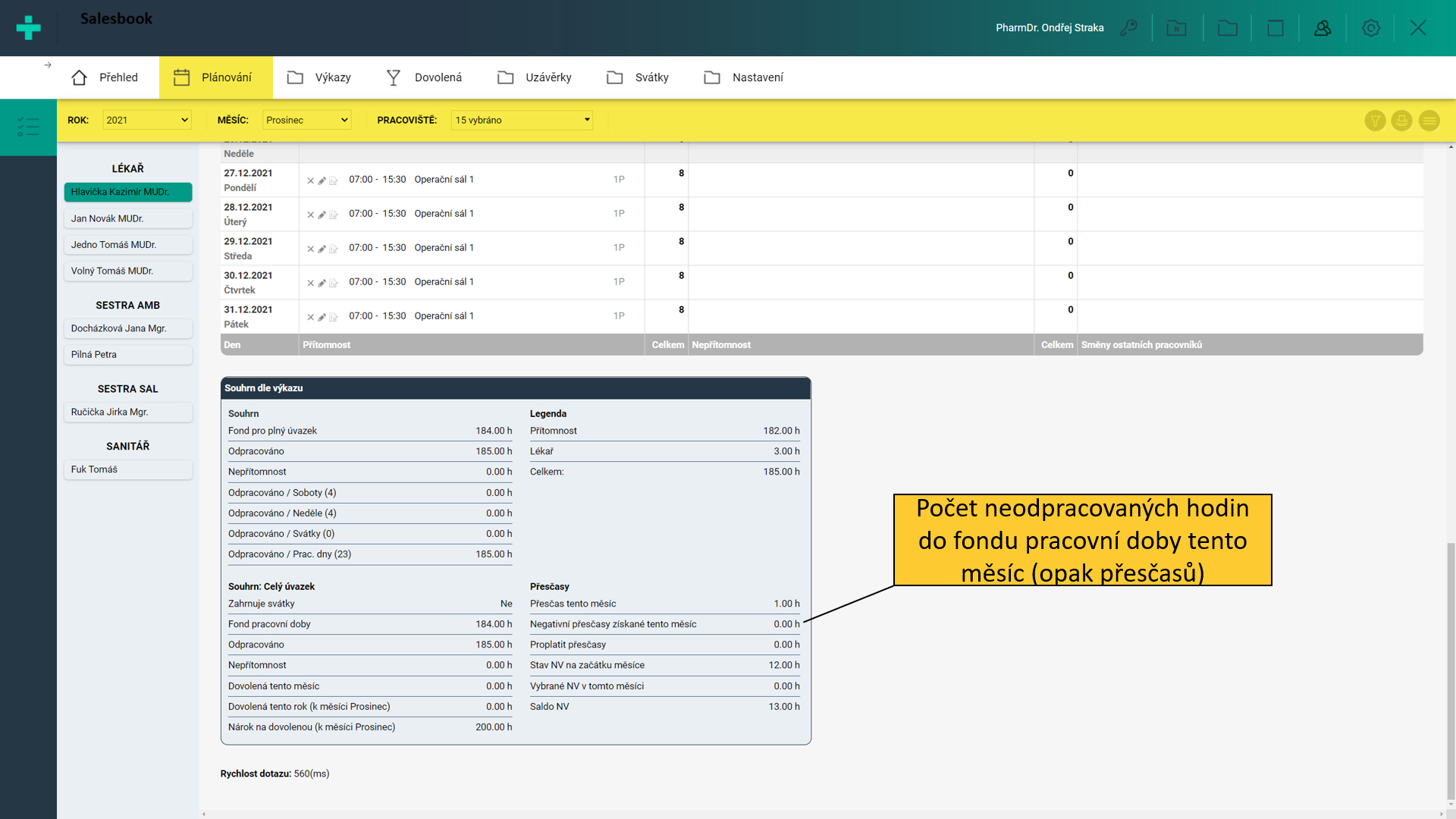Open the hamburger menu in yellow bar
This screenshot has width=1456, height=819.
pos(1429,121)
